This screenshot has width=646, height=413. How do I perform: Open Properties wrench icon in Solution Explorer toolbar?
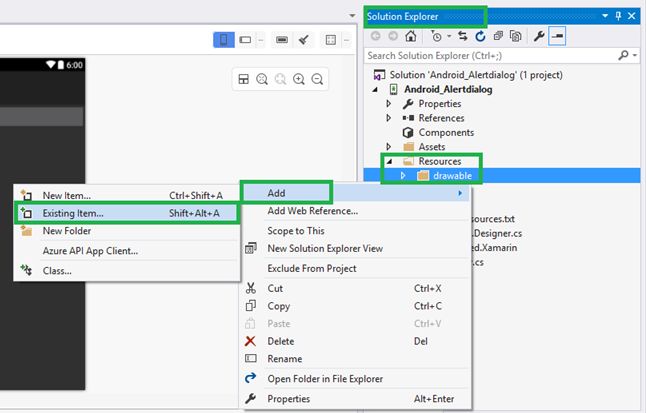[x=539, y=36]
